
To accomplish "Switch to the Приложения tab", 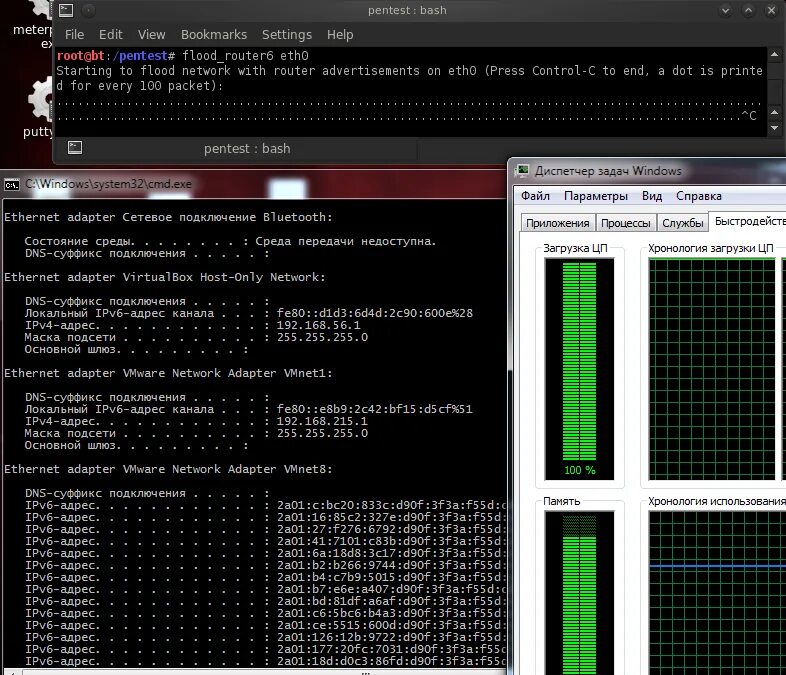I will coord(557,223).
